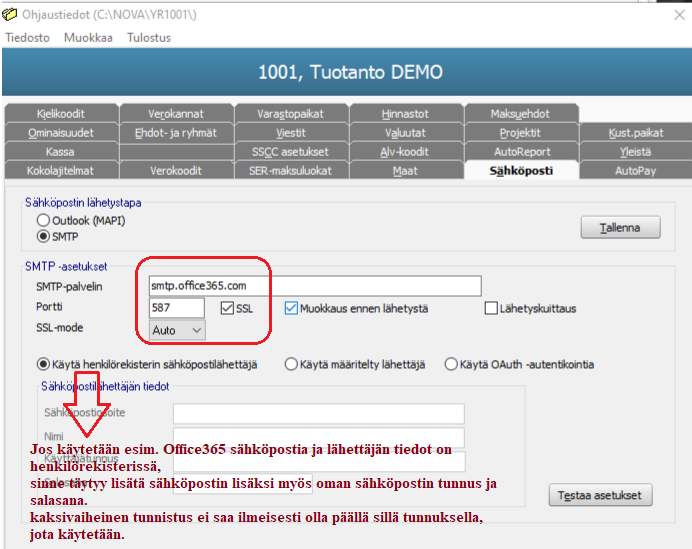Screen dimensions: 692x549
Task: Select the Sähköposti tab
Action: click(x=521, y=171)
